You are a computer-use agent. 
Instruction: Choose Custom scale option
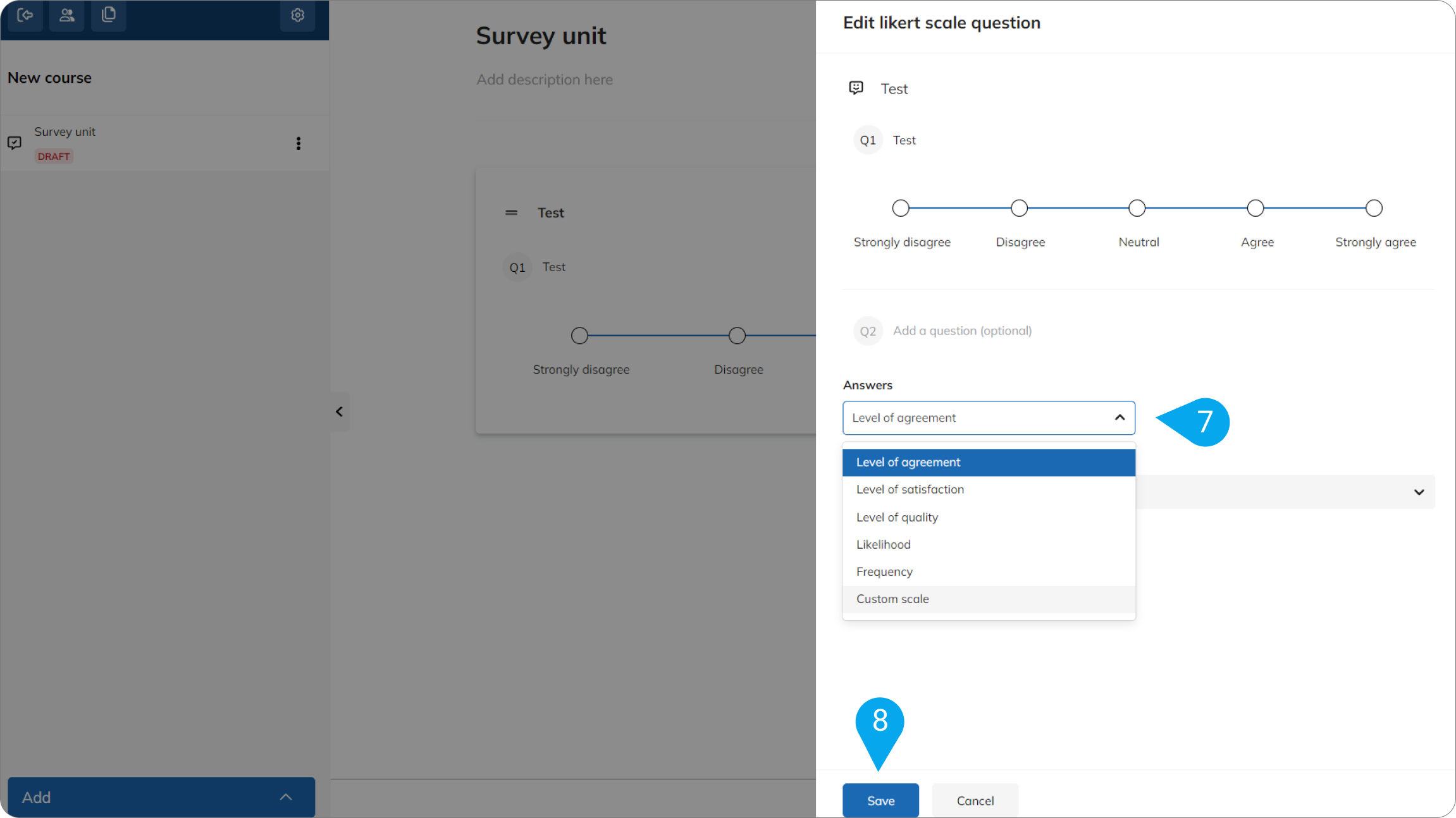(989, 599)
